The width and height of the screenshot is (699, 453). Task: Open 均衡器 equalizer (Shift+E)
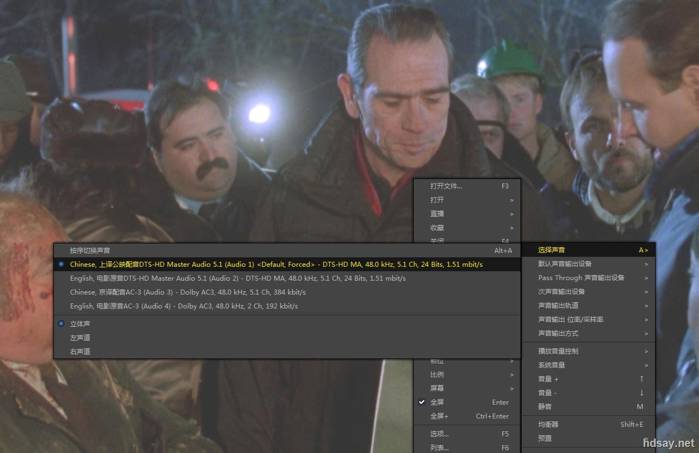588,424
